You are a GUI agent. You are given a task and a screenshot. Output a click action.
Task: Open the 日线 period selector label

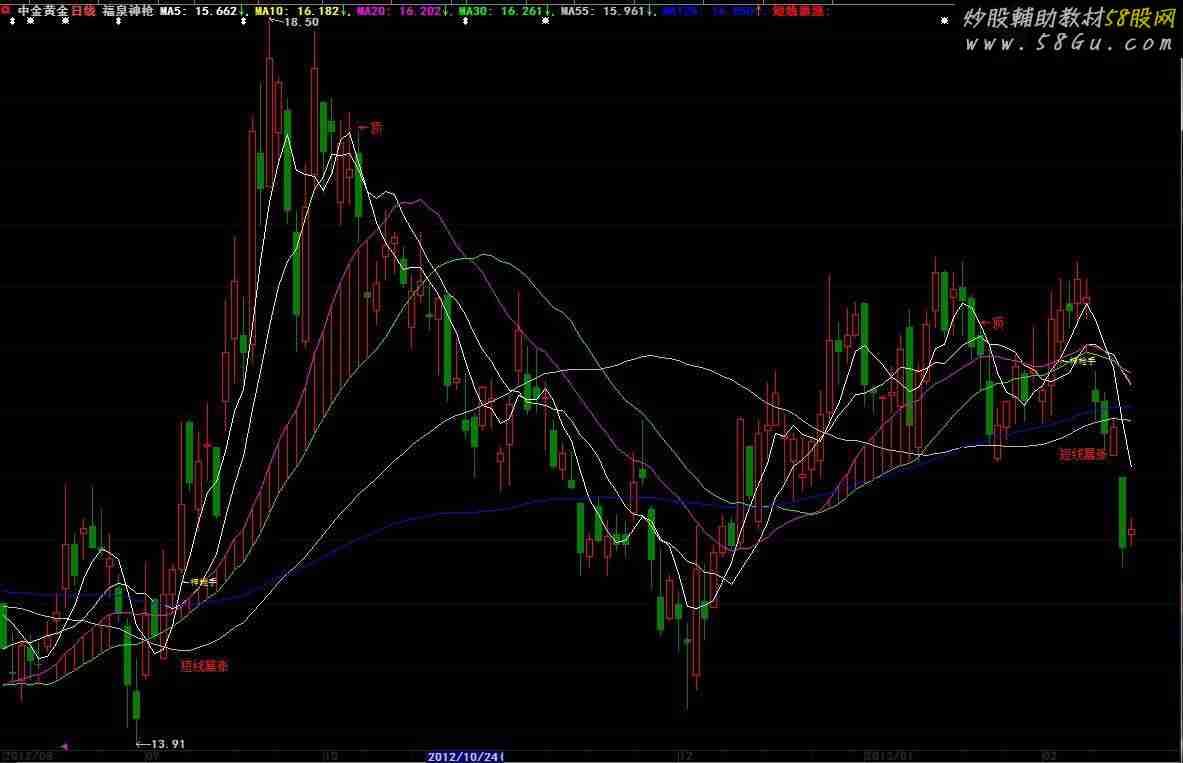[83, 11]
